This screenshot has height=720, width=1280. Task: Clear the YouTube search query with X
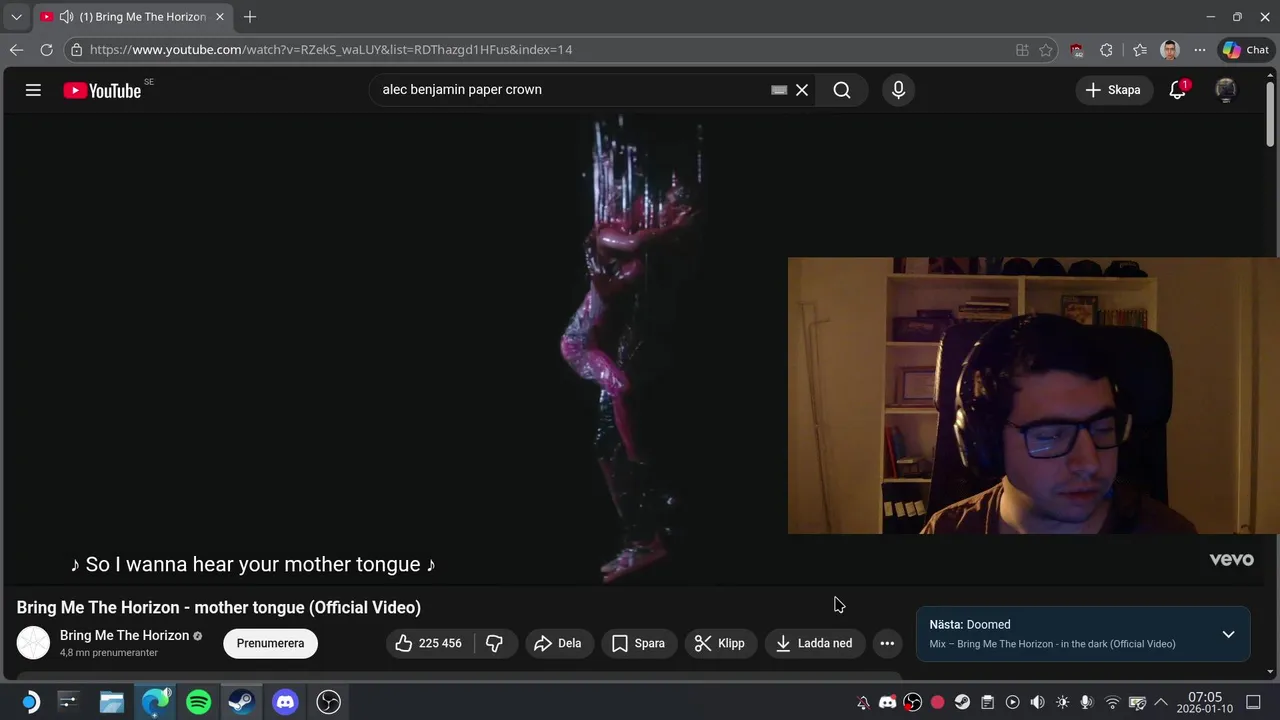pos(802,90)
